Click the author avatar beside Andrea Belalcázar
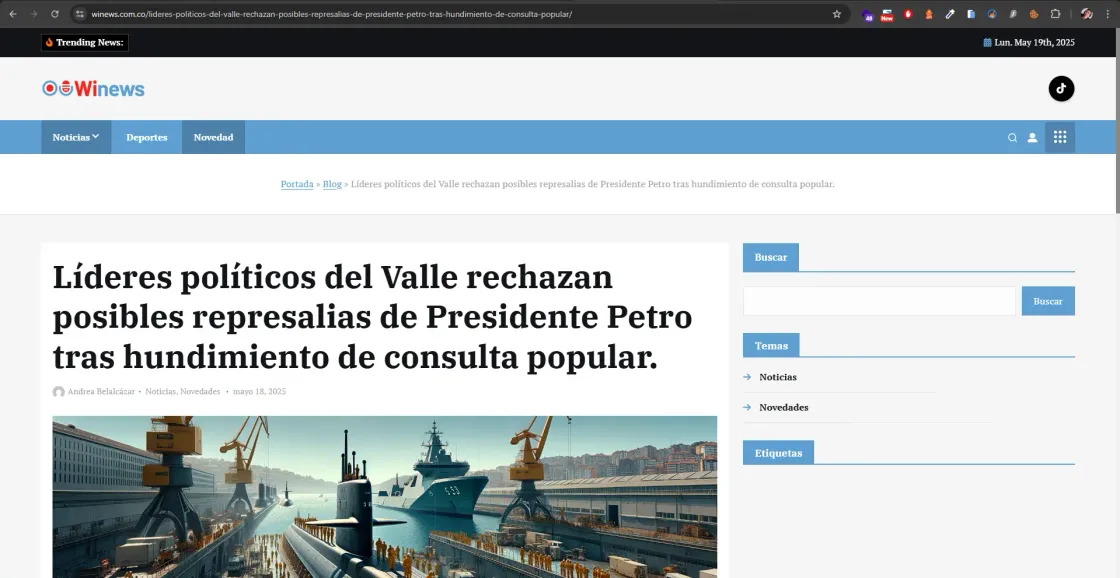This screenshot has height=578, width=1120. coord(59,392)
